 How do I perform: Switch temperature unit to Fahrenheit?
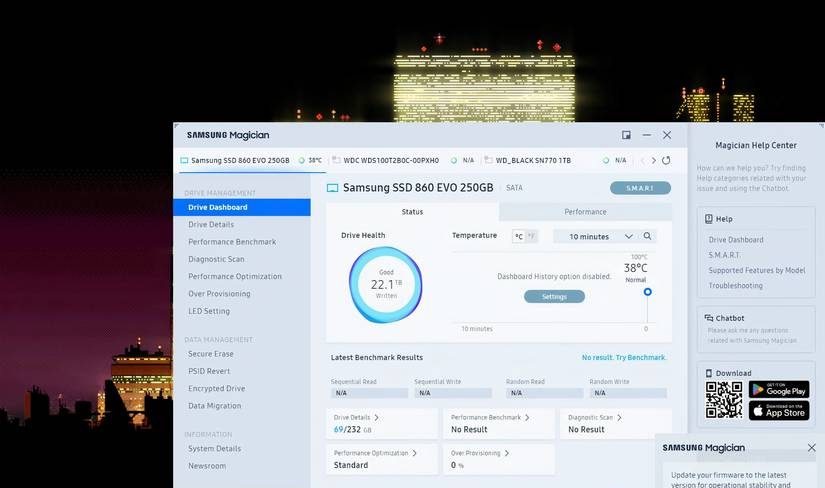pos(531,236)
